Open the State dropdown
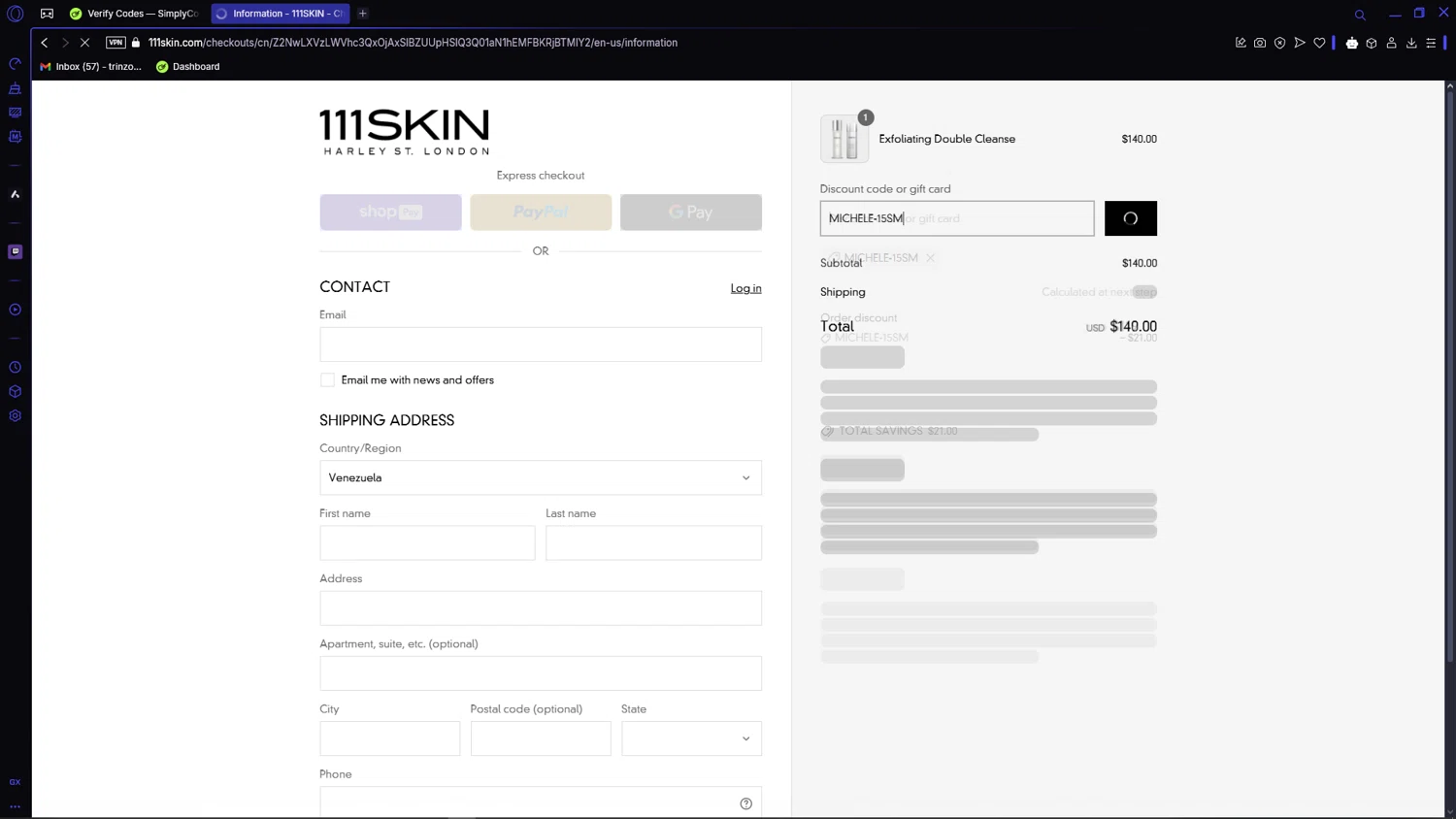 [x=691, y=738]
